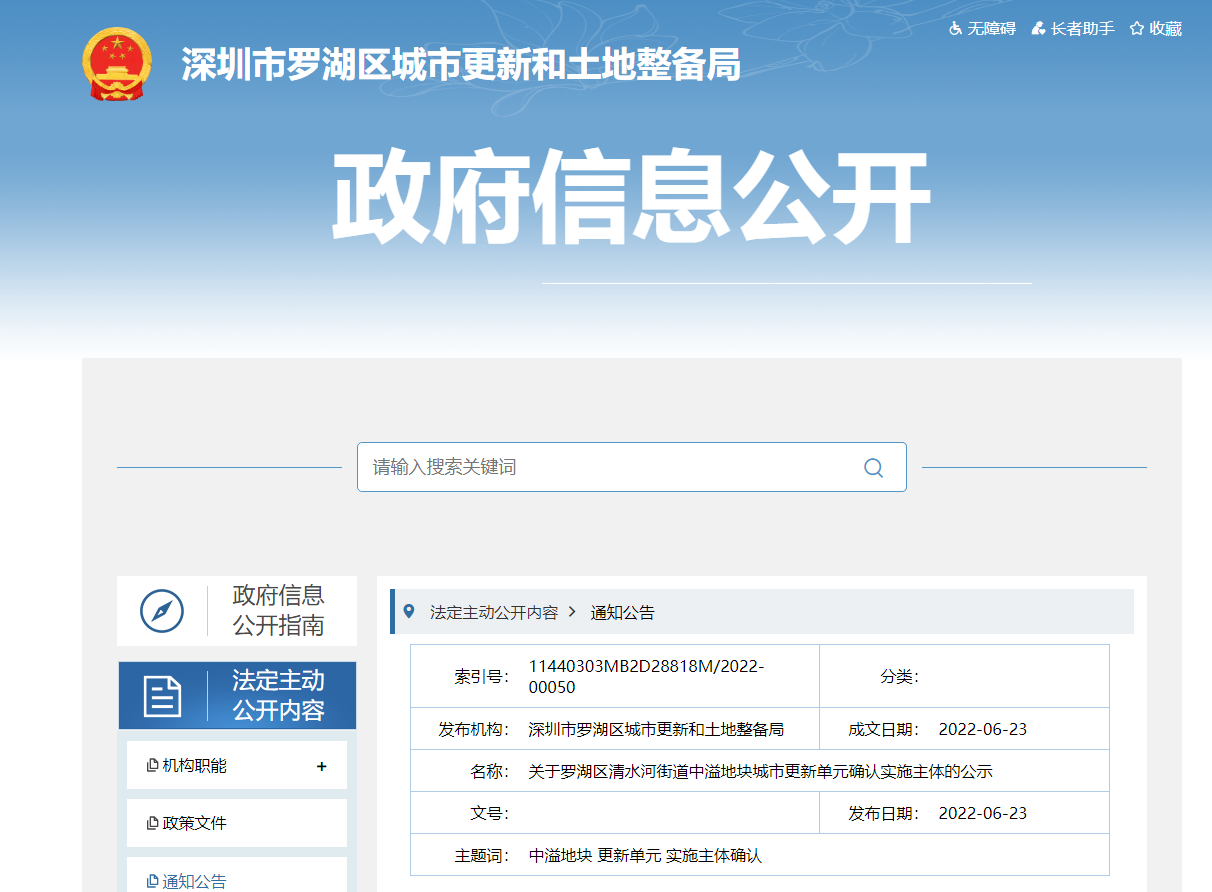Click the 法定主动公开内容 breadcrumb link
This screenshot has height=892, width=1212.
tap(494, 612)
